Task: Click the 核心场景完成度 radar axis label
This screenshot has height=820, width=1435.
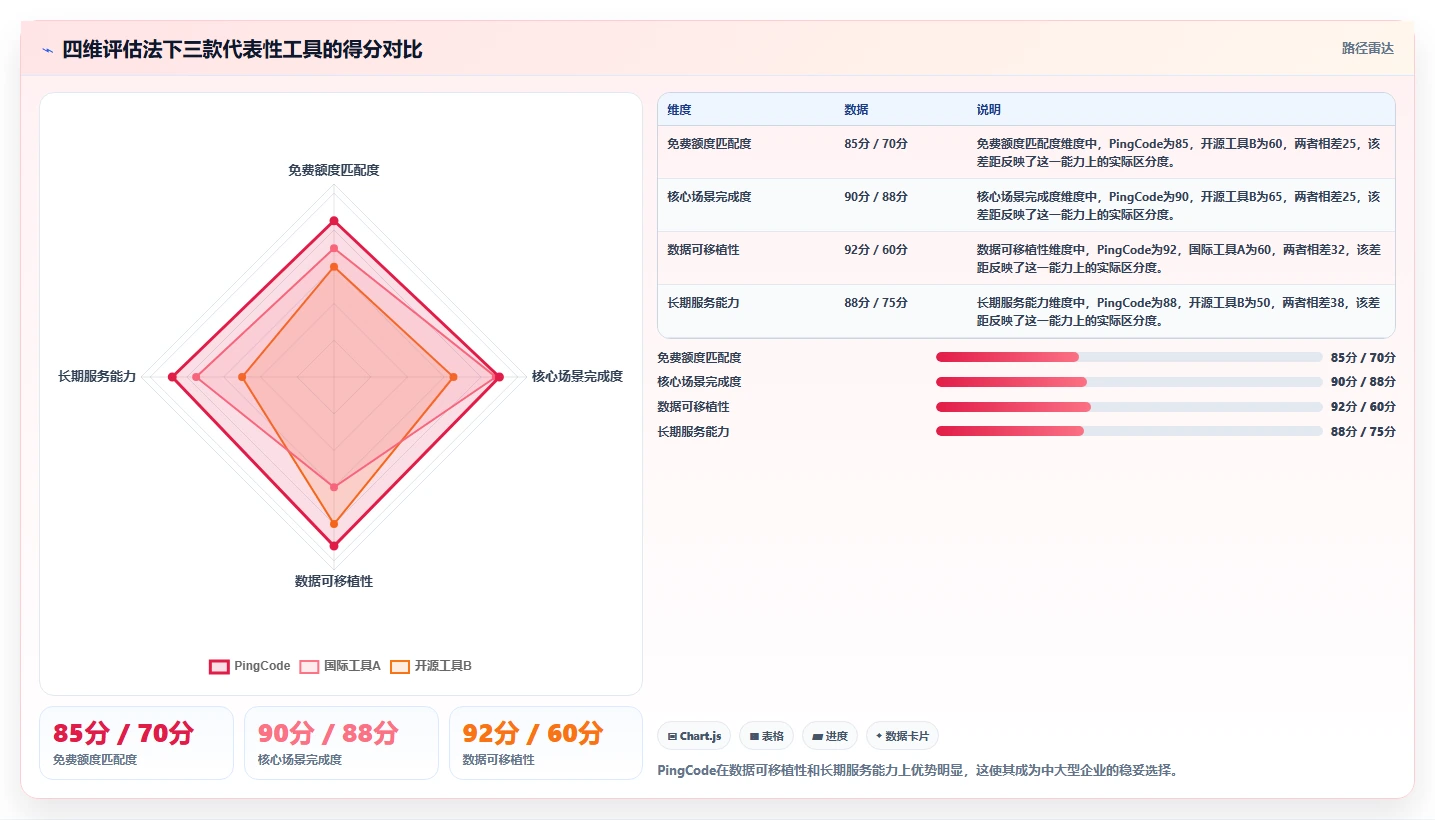Action: 577,377
